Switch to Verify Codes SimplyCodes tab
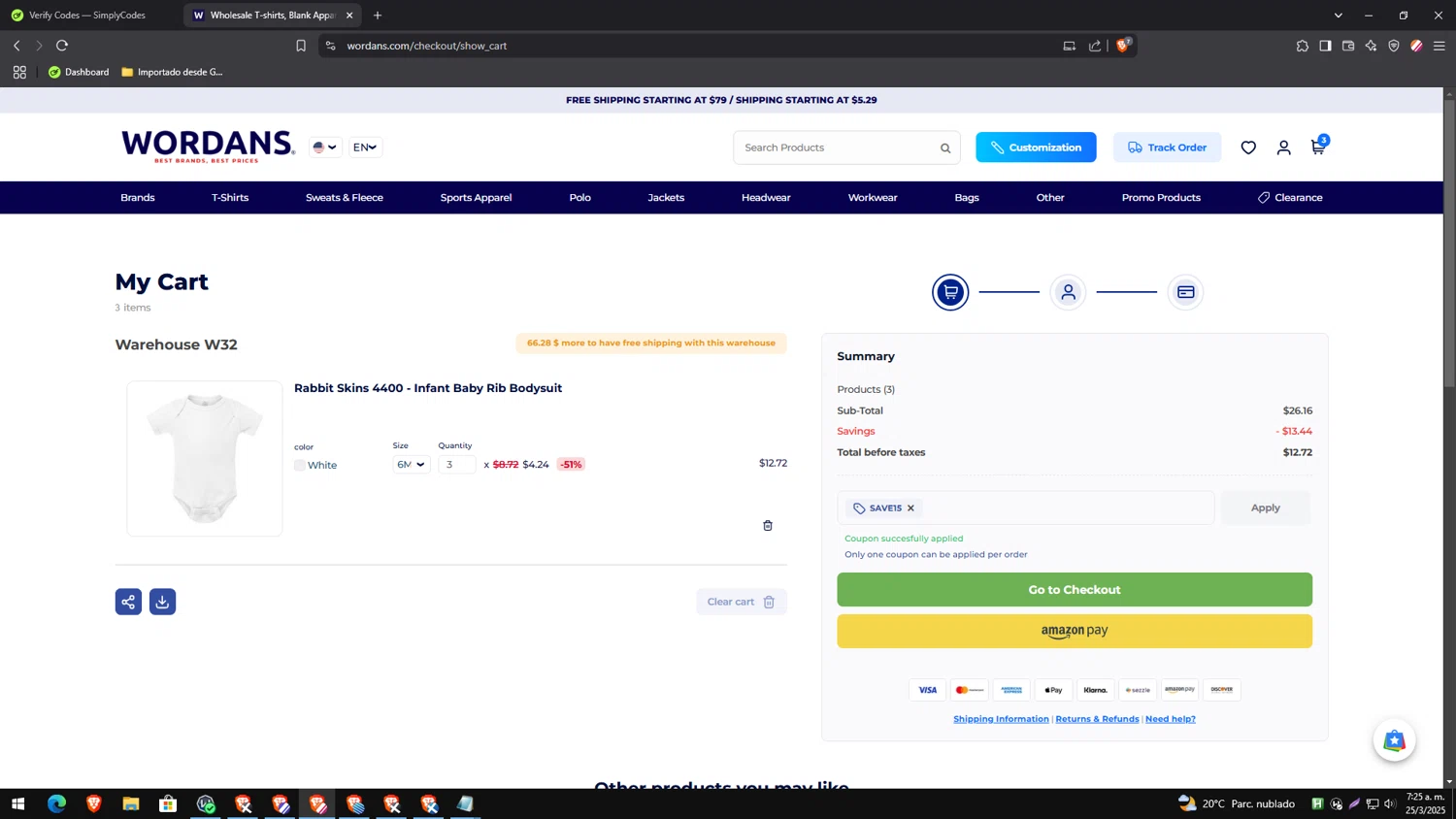Viewport: 1456px width, 819px height. click(87, 16)
